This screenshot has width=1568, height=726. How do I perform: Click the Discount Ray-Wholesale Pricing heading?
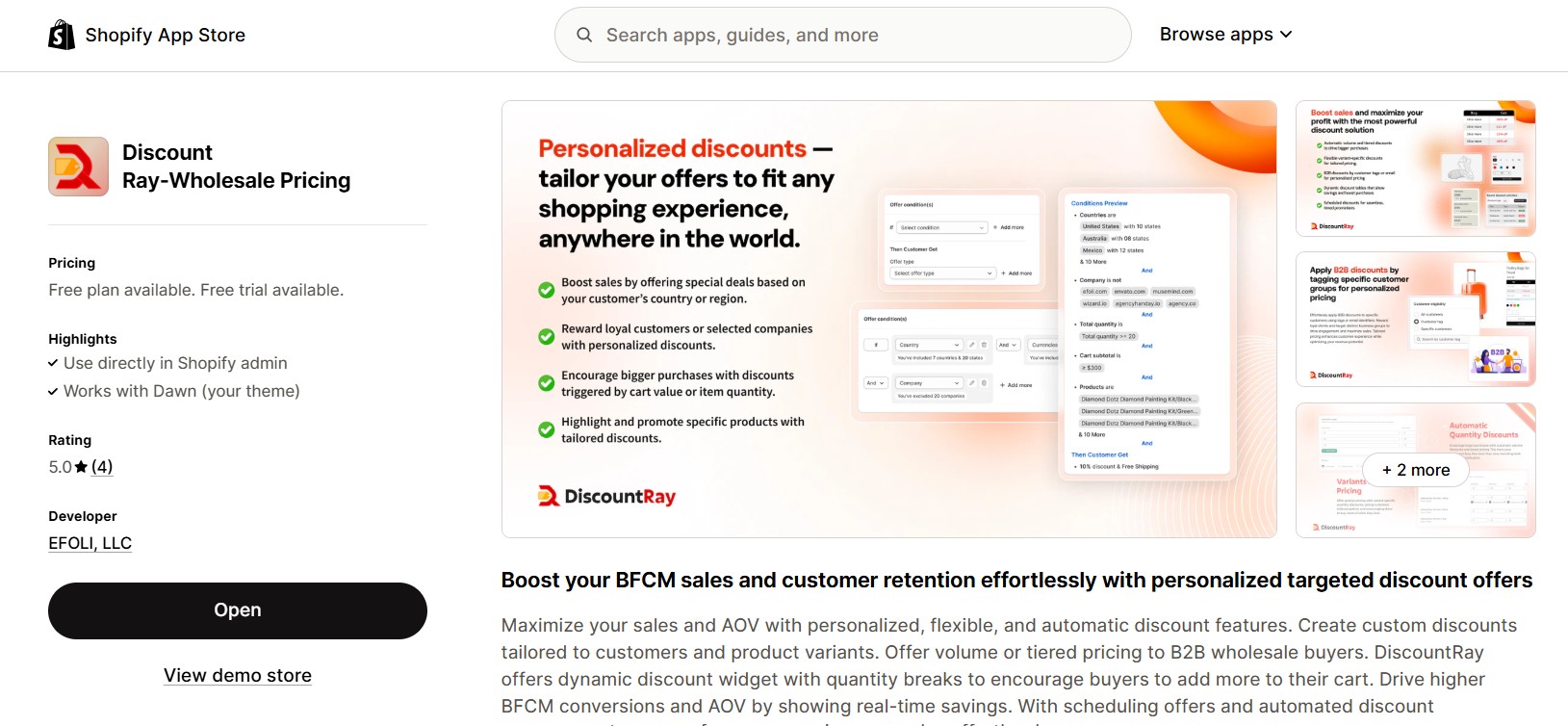pos(236,167)
